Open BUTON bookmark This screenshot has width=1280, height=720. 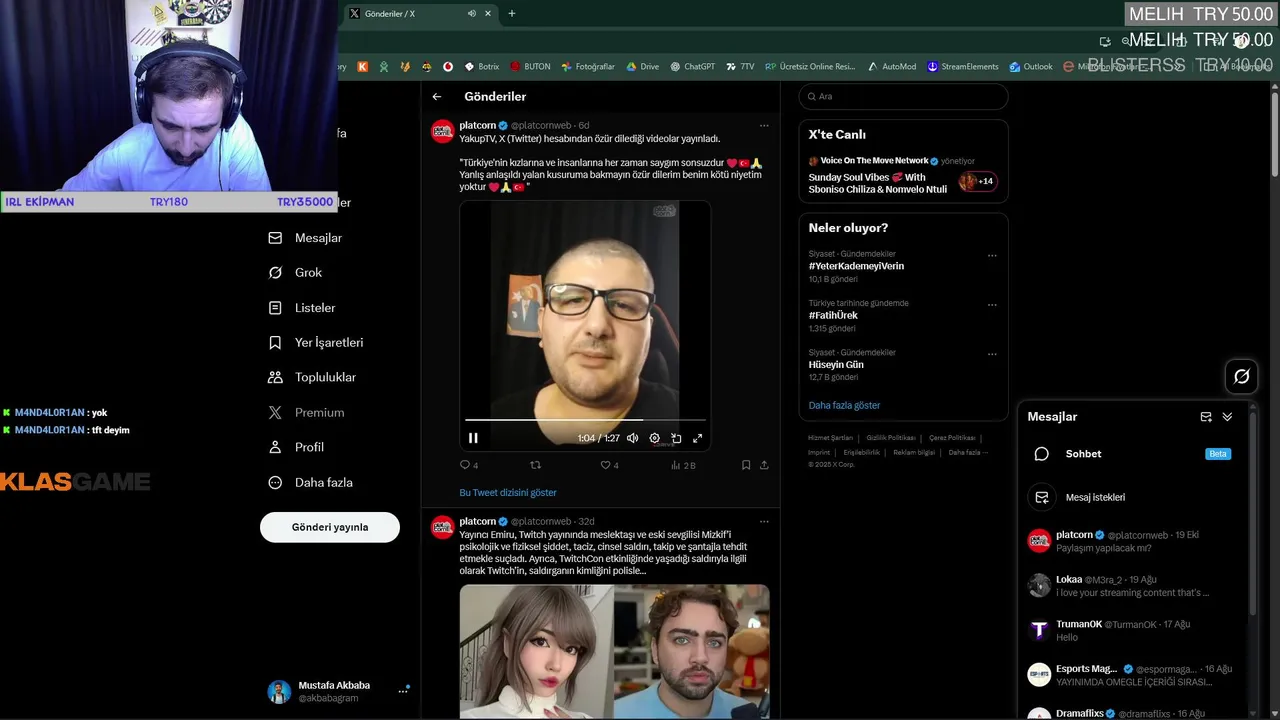530,66
